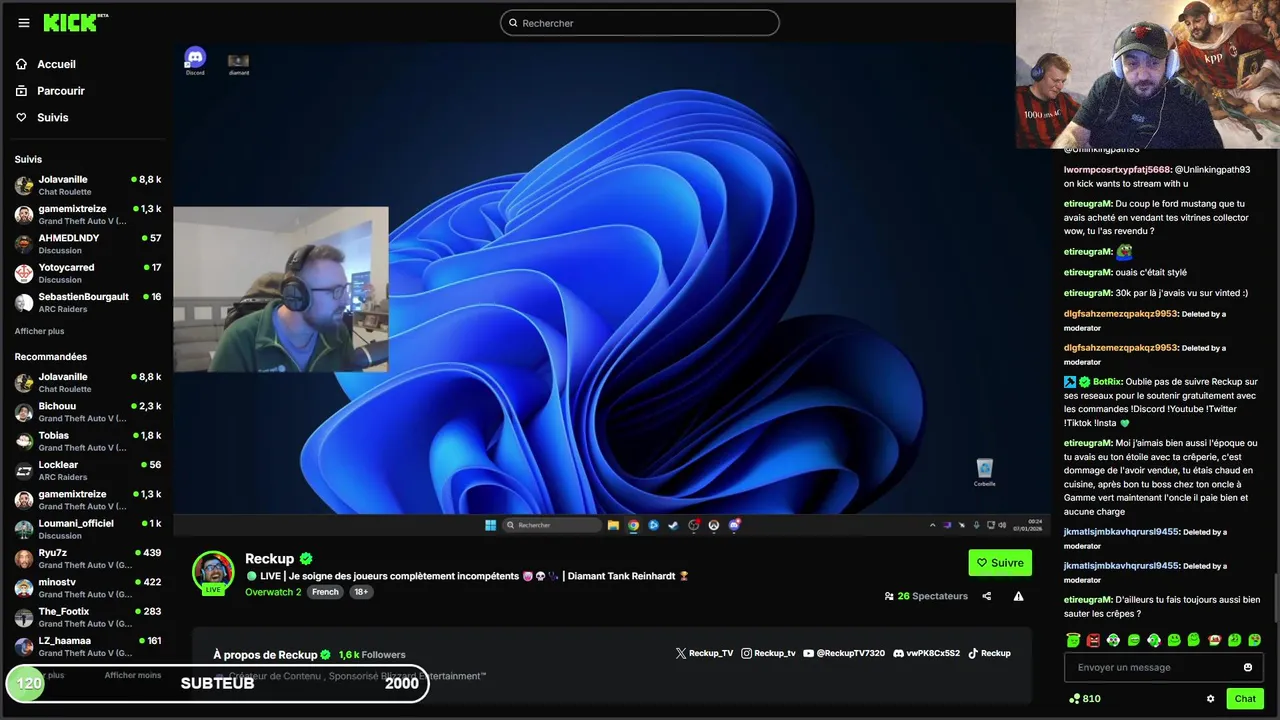Open the Reckup TikTok link

[989, 653]
